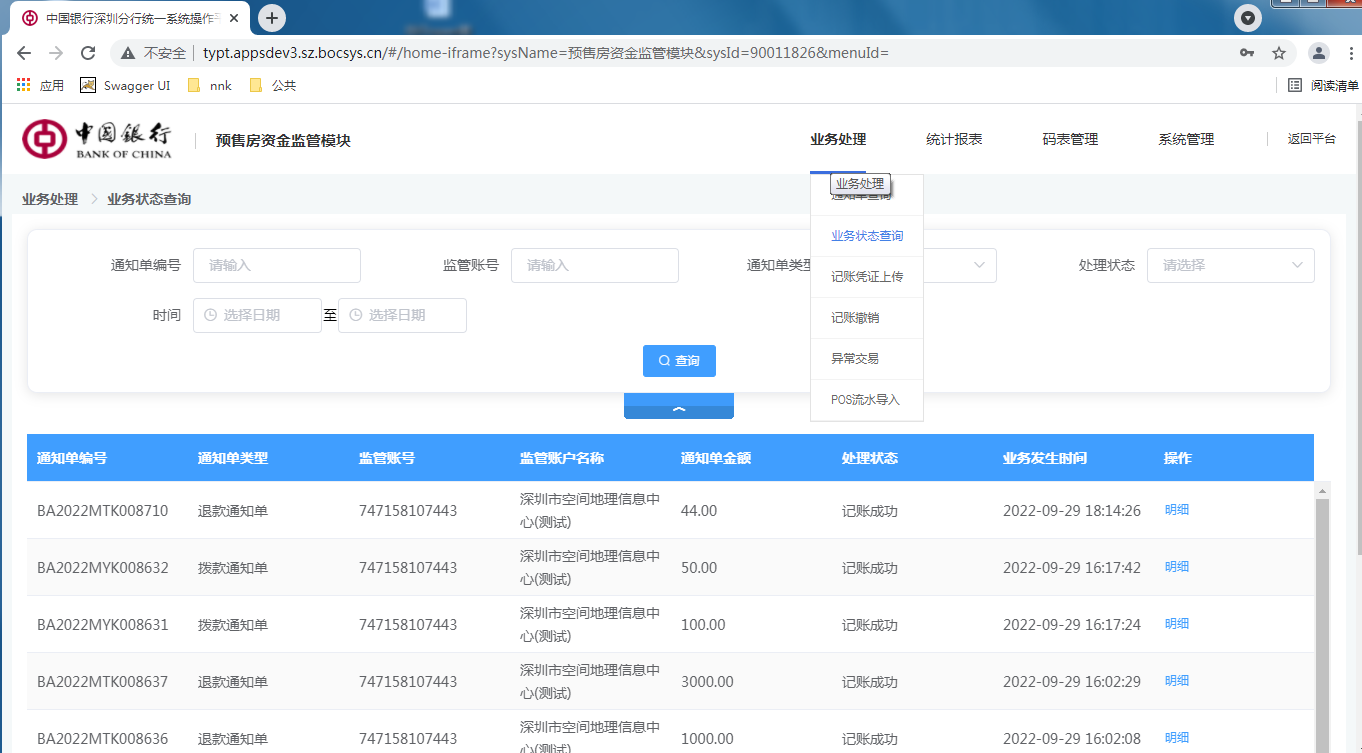
Task: Click the browser address bar URL
Action: click(x=545, y=53)
